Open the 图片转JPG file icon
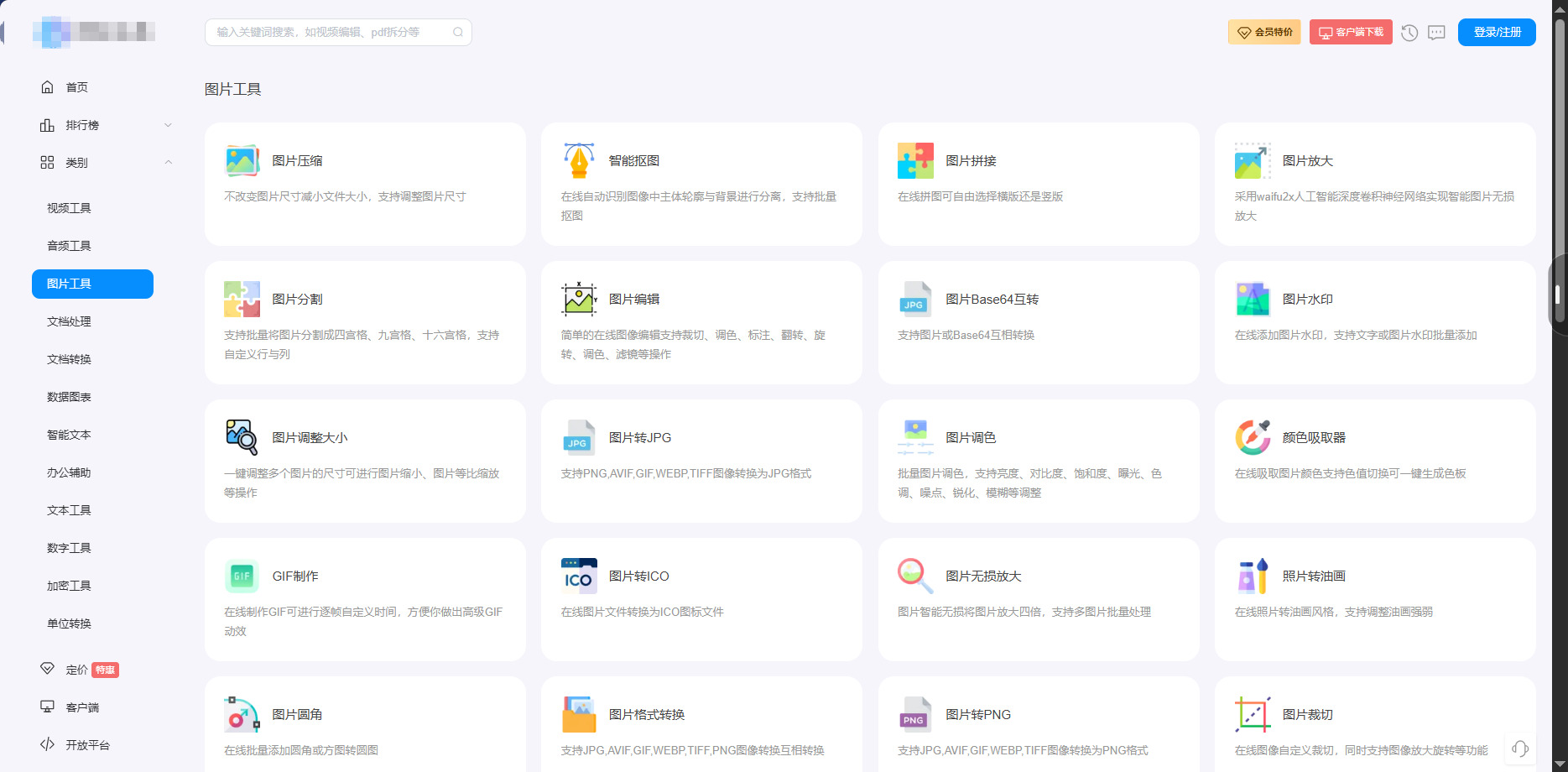 pos(579,437)
